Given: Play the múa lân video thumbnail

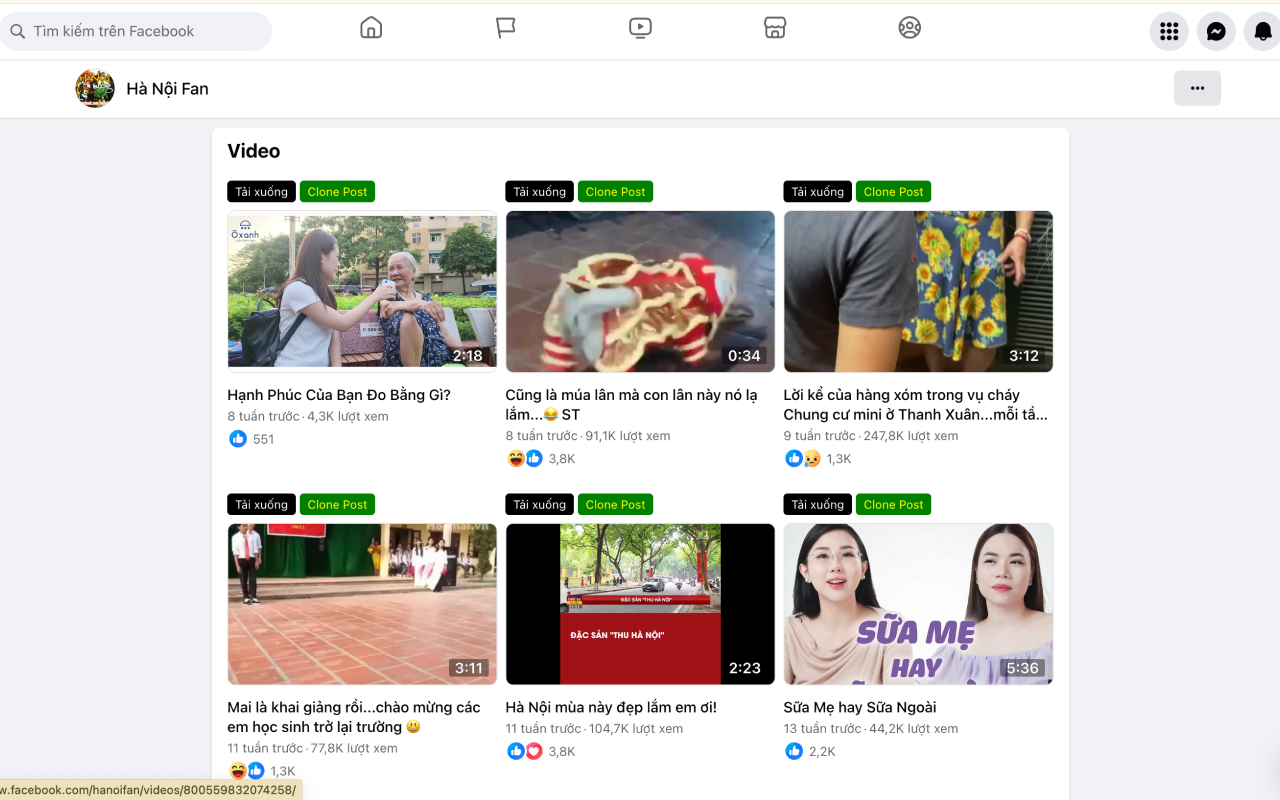Looking at the screenshot, I should (x=640, y=291).
